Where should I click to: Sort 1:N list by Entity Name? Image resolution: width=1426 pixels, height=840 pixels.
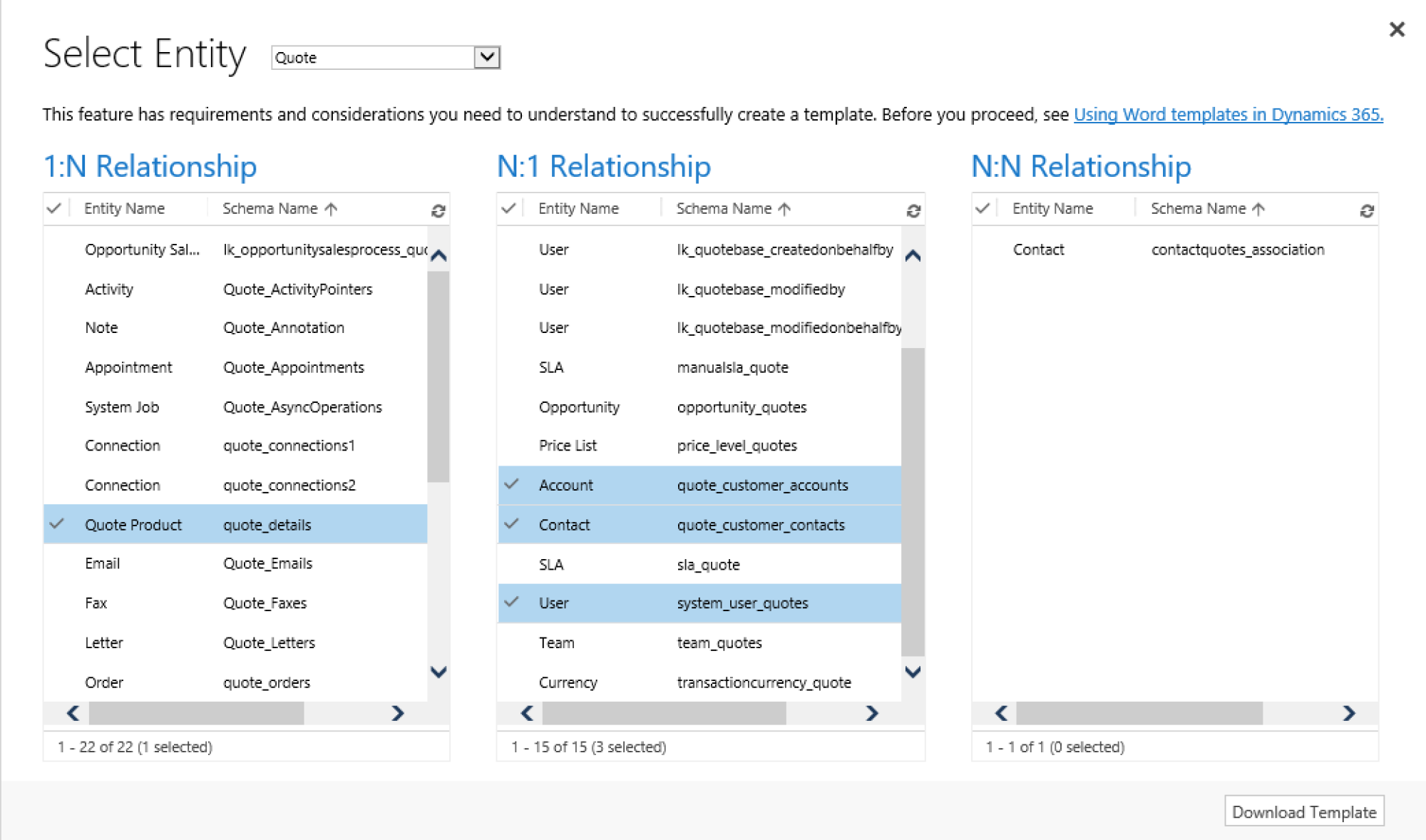point(124,208)
